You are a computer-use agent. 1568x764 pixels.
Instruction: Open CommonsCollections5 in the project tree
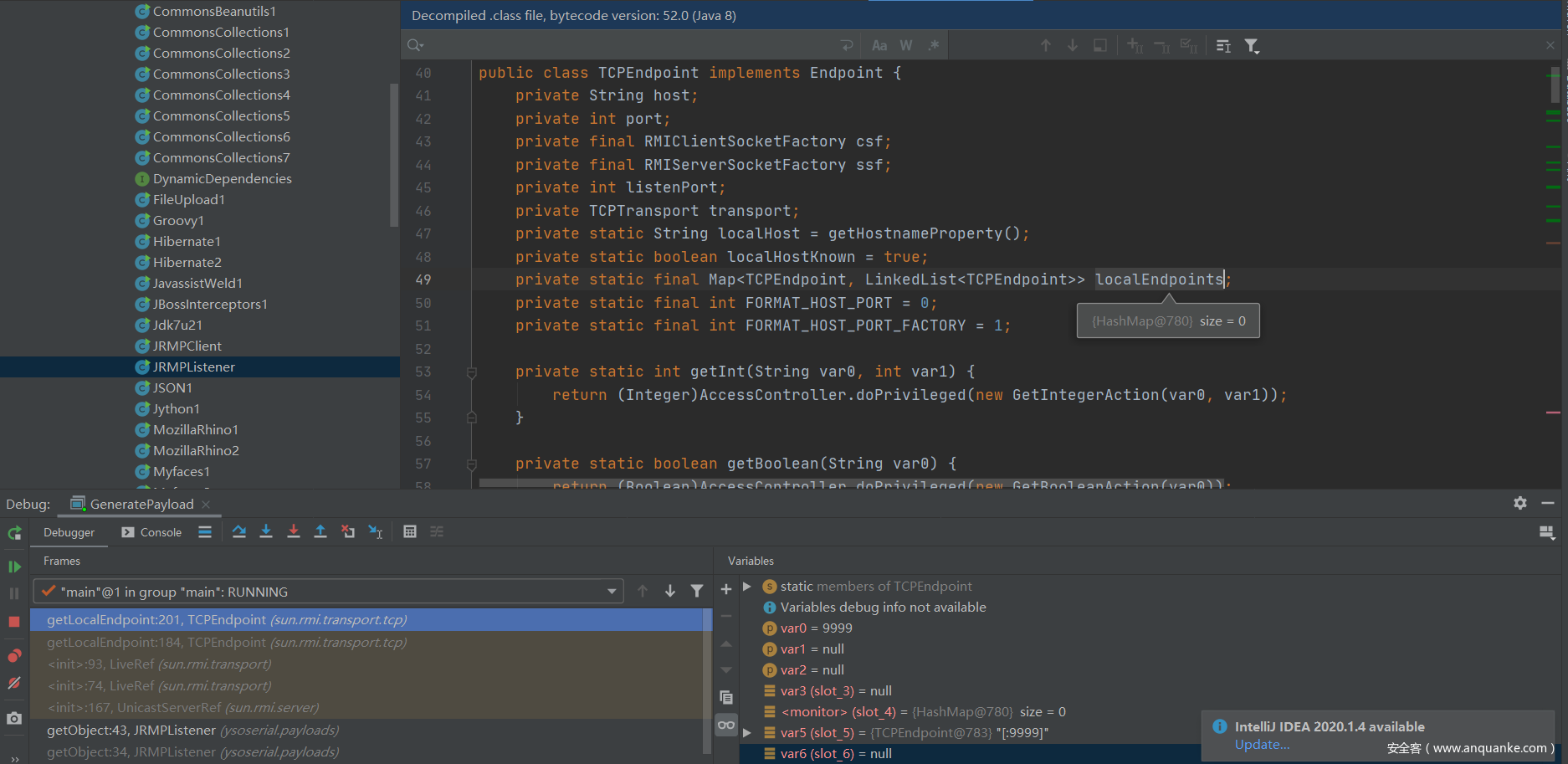(221, 116)
